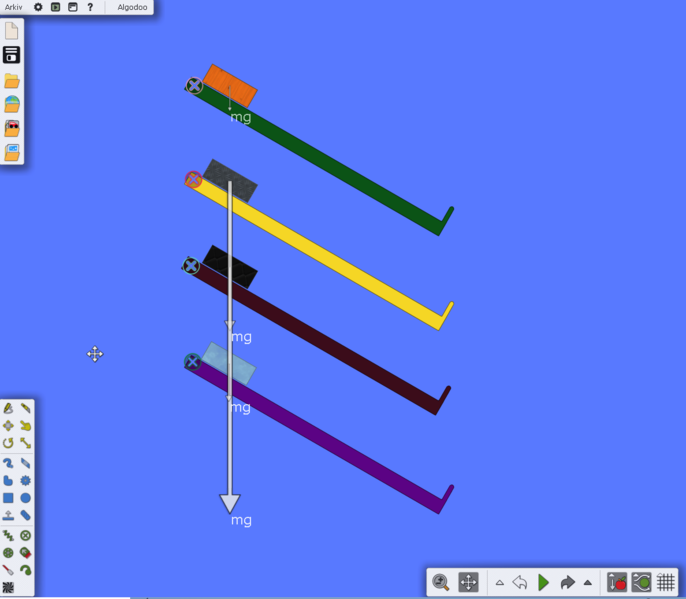The image size is (686, 599).
Task: Expand the undo history arrow
Action: 499,582
